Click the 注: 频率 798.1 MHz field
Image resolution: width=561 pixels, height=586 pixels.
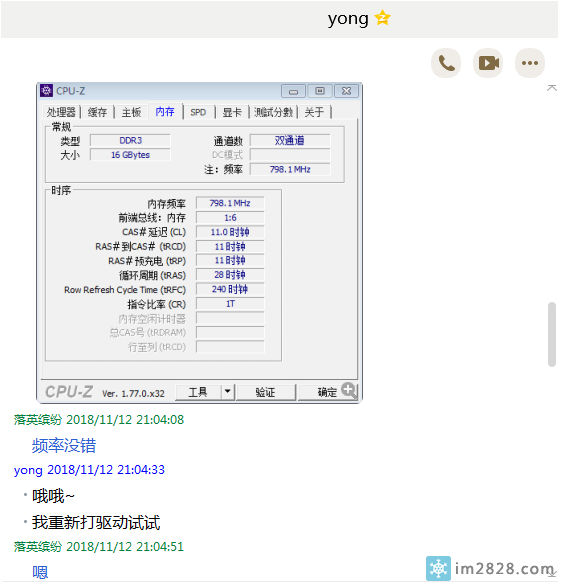click(x=290, y=169)
